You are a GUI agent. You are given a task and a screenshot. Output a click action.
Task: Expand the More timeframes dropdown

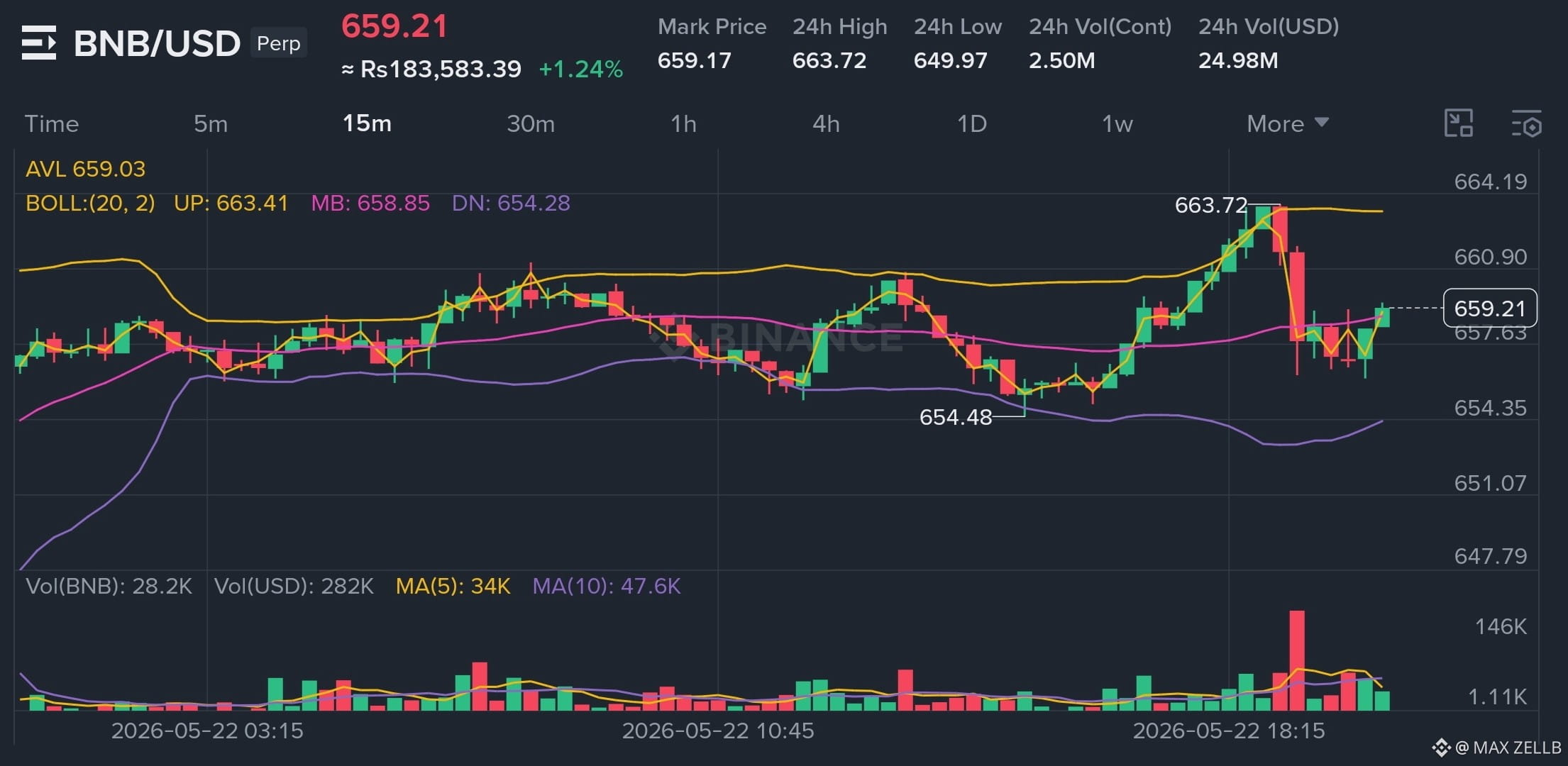pos(1288,123)
